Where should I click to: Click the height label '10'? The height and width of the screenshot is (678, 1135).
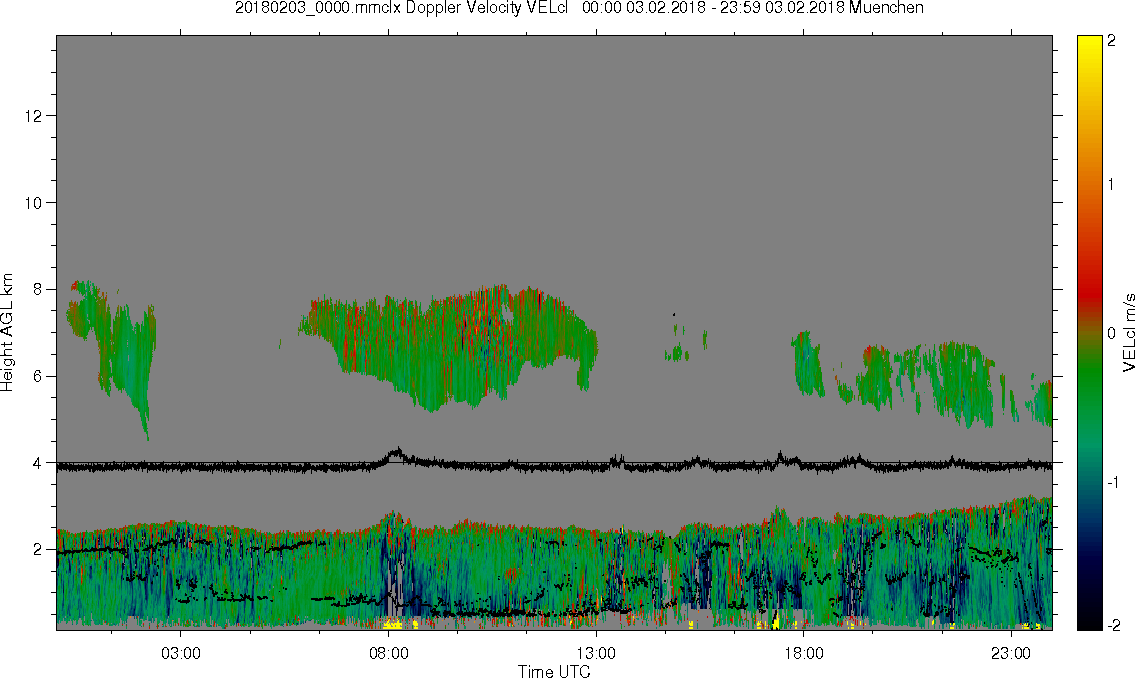[x=33, y=203]
